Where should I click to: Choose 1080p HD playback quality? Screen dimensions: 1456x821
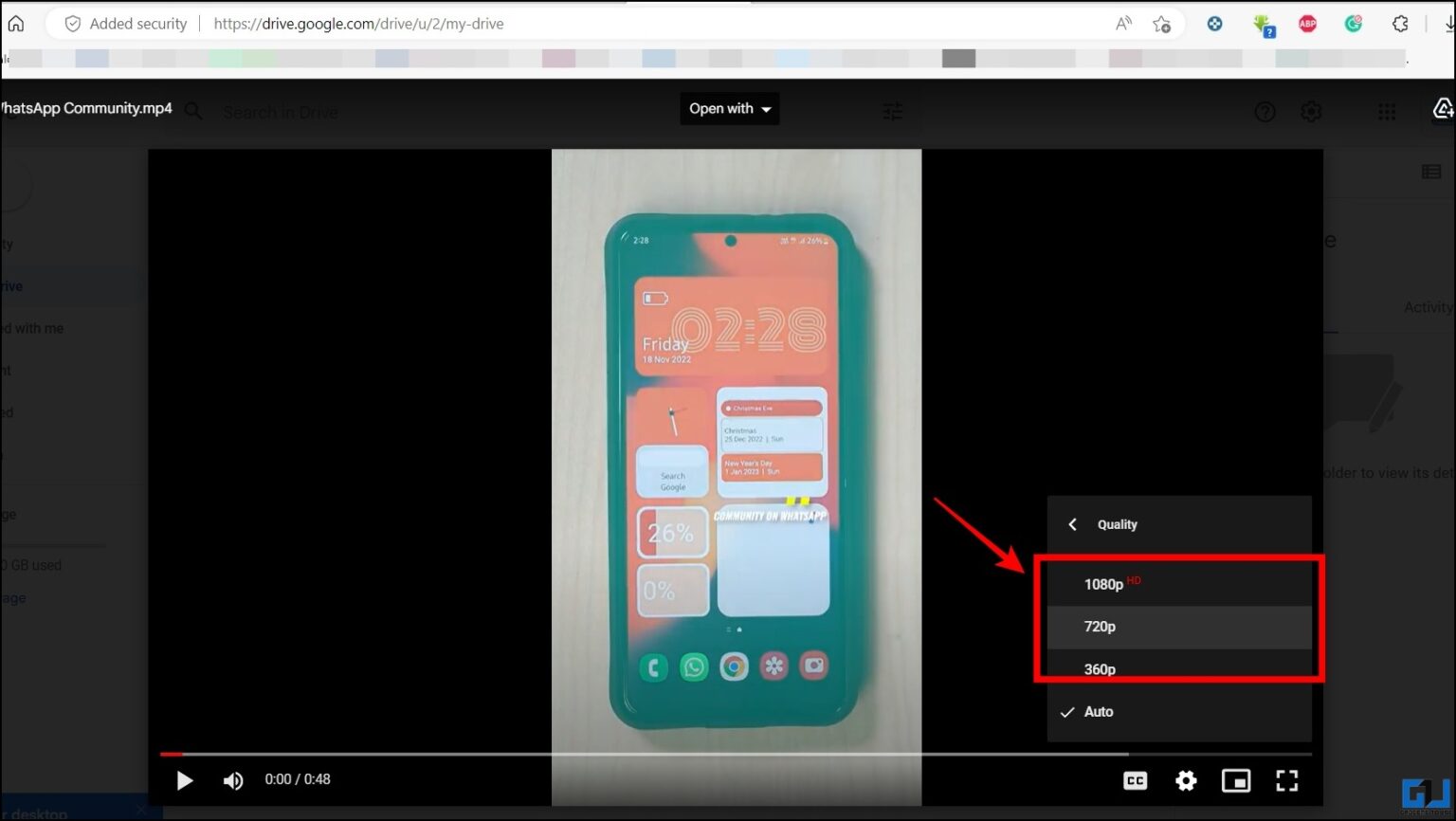click(x=1102, y=584)
